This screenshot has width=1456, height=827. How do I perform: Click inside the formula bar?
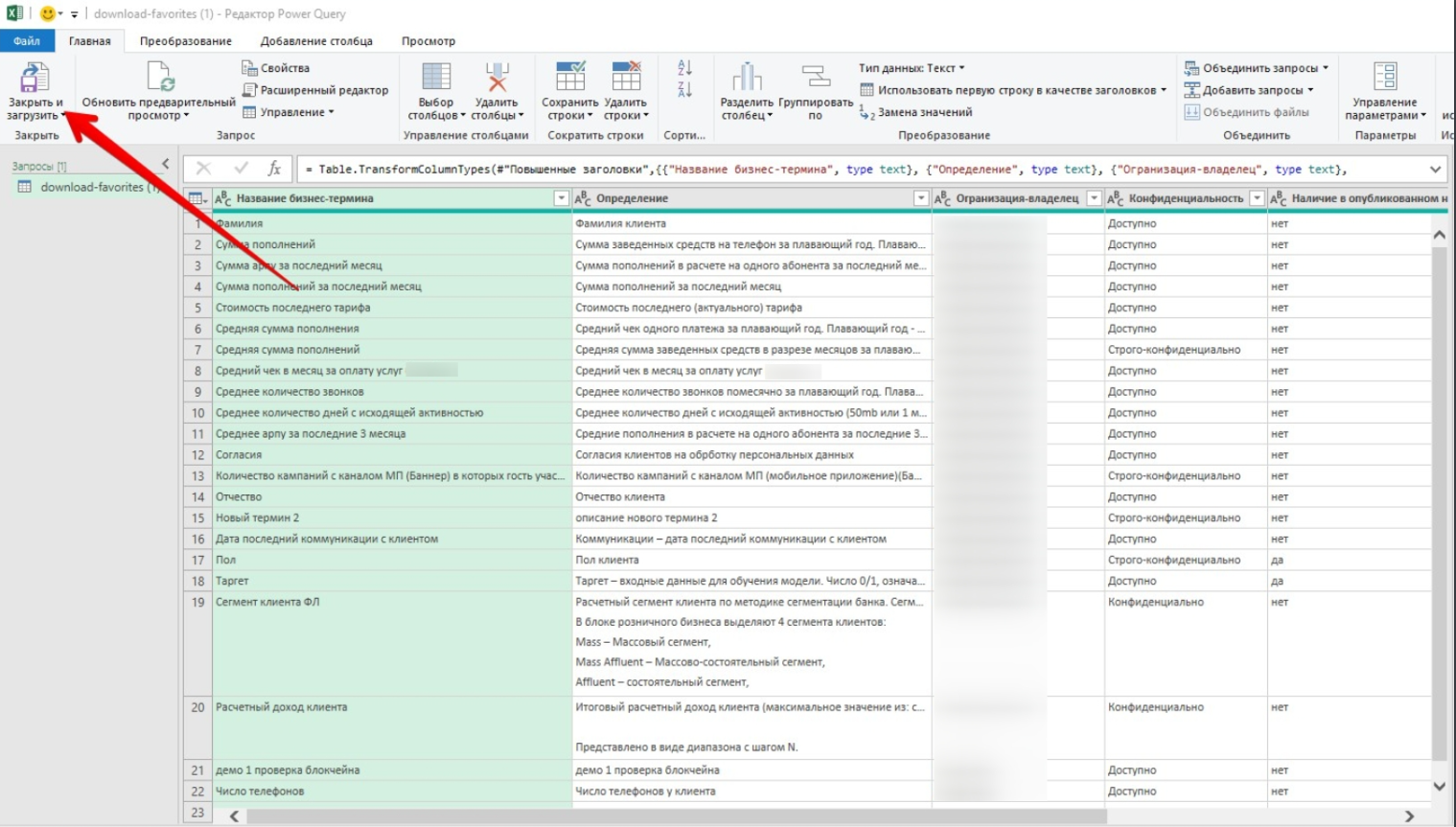tap(861, 170)
